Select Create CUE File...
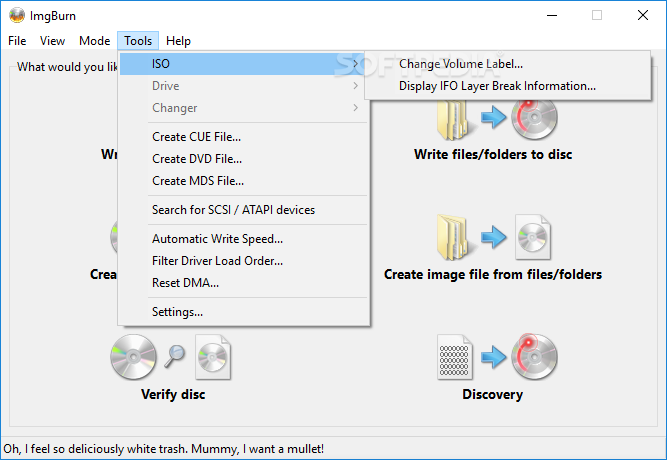Viewport: 667px width, 460px height. tap(244, 137)
